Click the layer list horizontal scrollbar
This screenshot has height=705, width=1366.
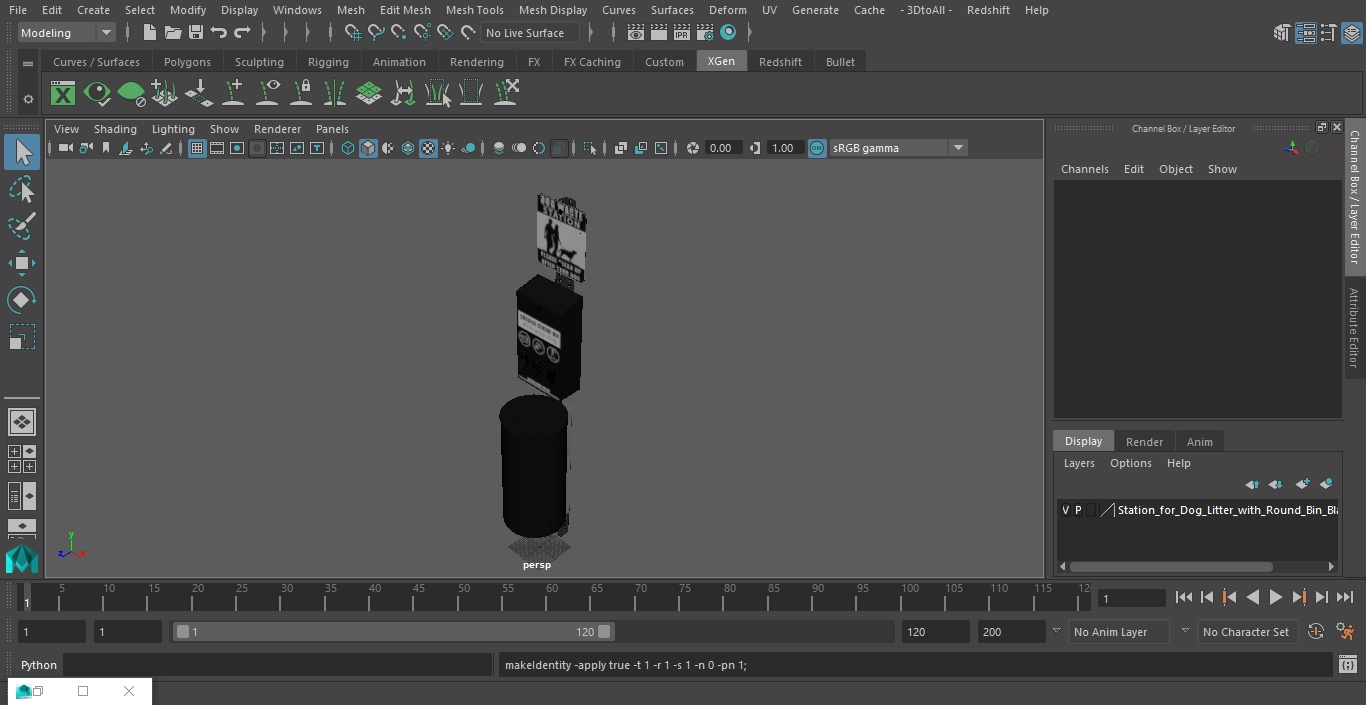click(x=1171, y=567)
